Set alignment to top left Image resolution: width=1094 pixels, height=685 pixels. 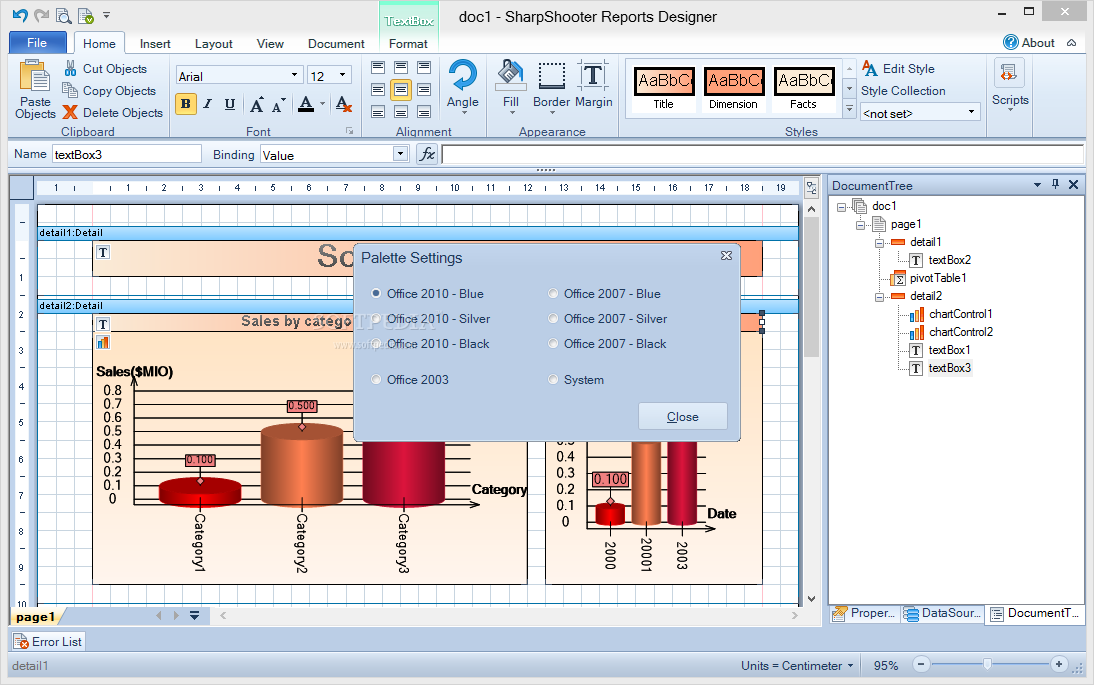point(378,68)
